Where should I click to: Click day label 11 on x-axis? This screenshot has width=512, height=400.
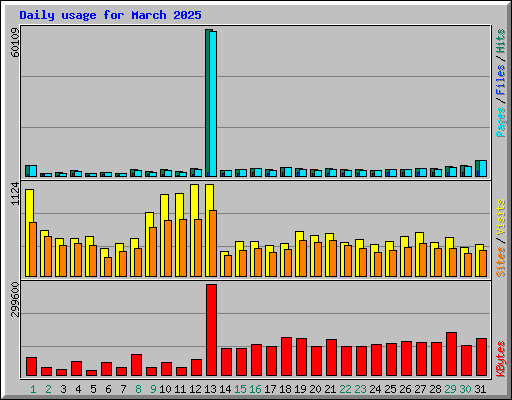point(180,389)
